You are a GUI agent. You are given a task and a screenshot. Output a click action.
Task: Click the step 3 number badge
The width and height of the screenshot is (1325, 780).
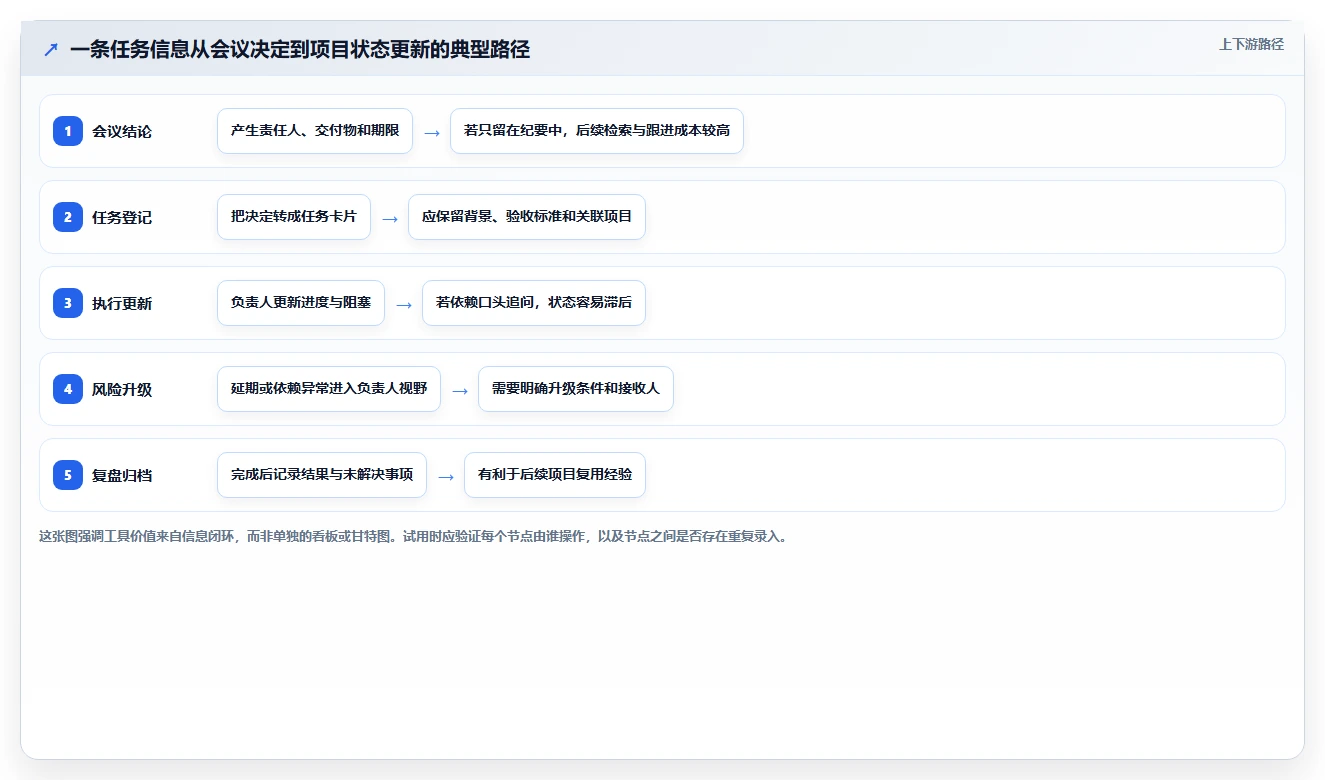click(68, 303)
